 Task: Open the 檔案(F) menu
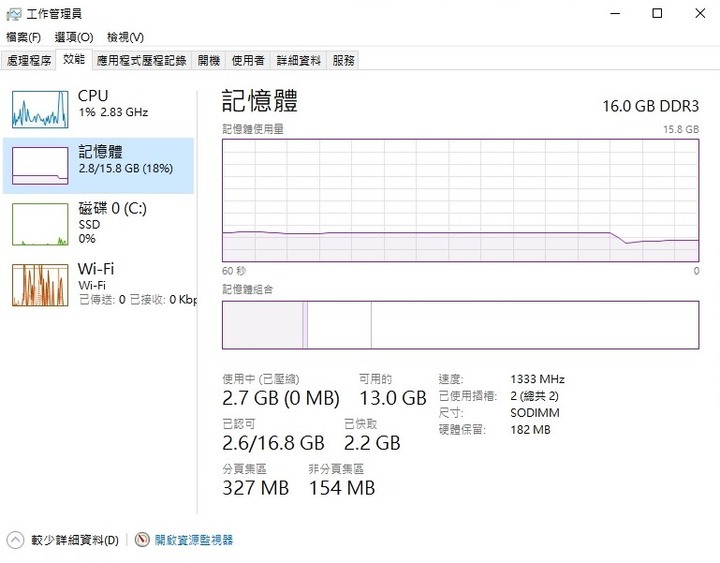[23, 37]
